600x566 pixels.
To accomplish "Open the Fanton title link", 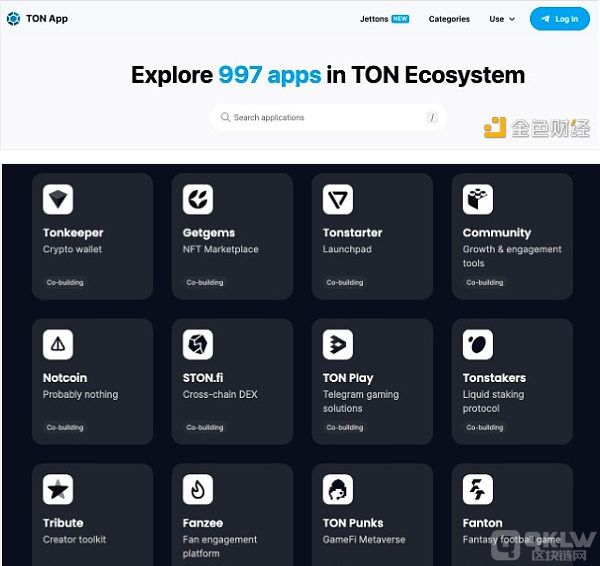I will pos(482,523).
